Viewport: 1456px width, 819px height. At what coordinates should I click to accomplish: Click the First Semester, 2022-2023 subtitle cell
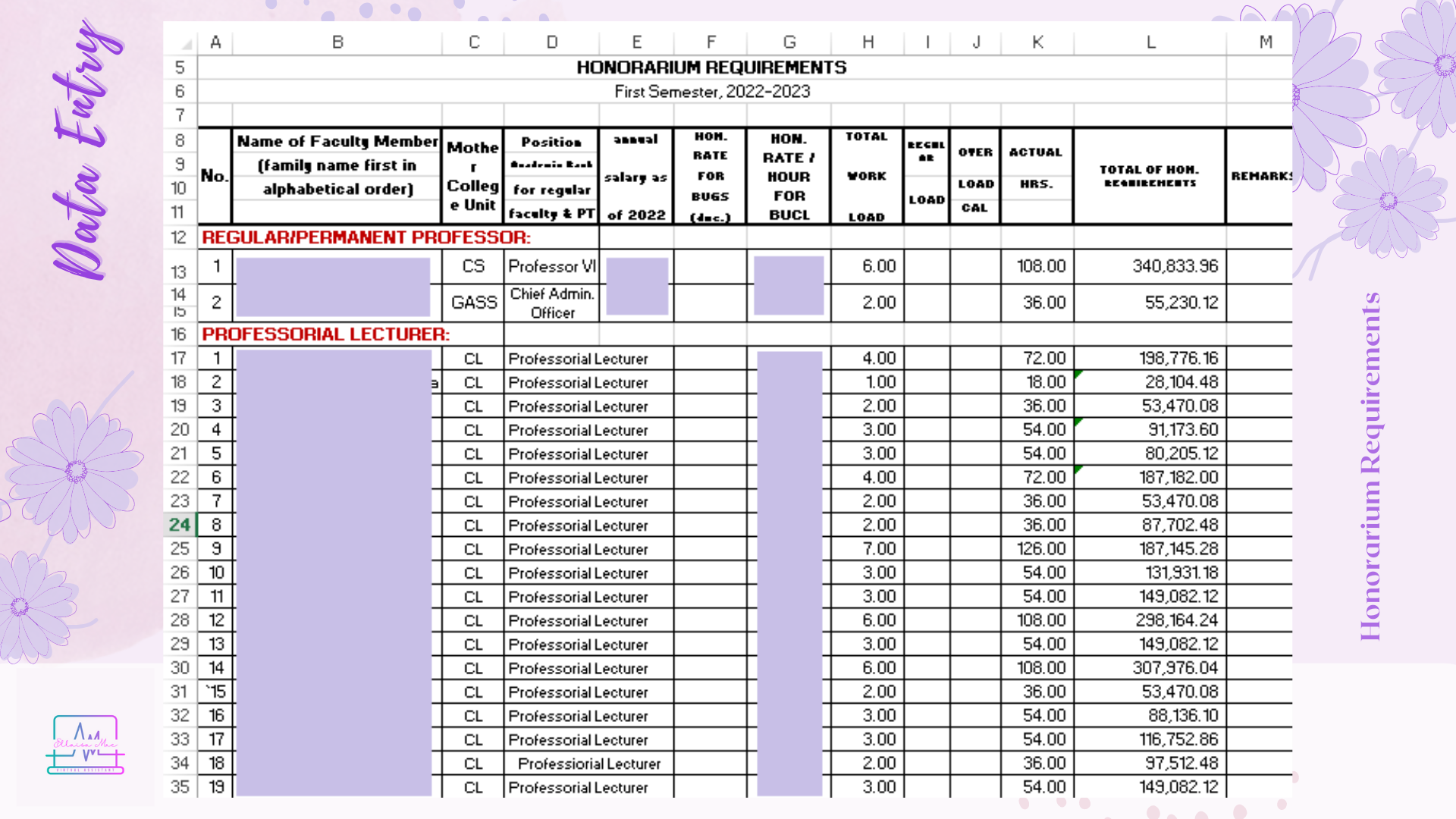coord(711,92)
